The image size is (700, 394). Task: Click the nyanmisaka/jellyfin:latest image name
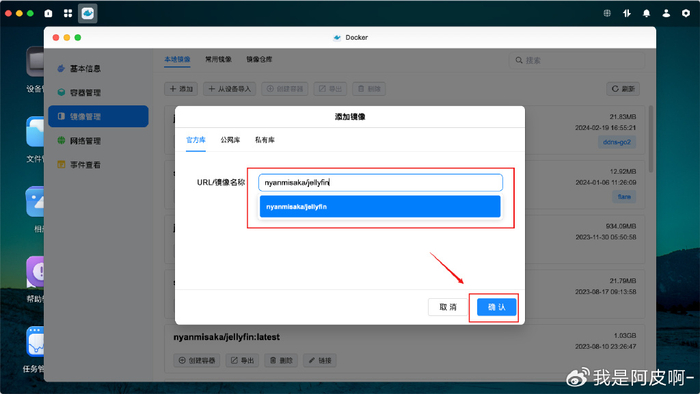coord(226,337)
